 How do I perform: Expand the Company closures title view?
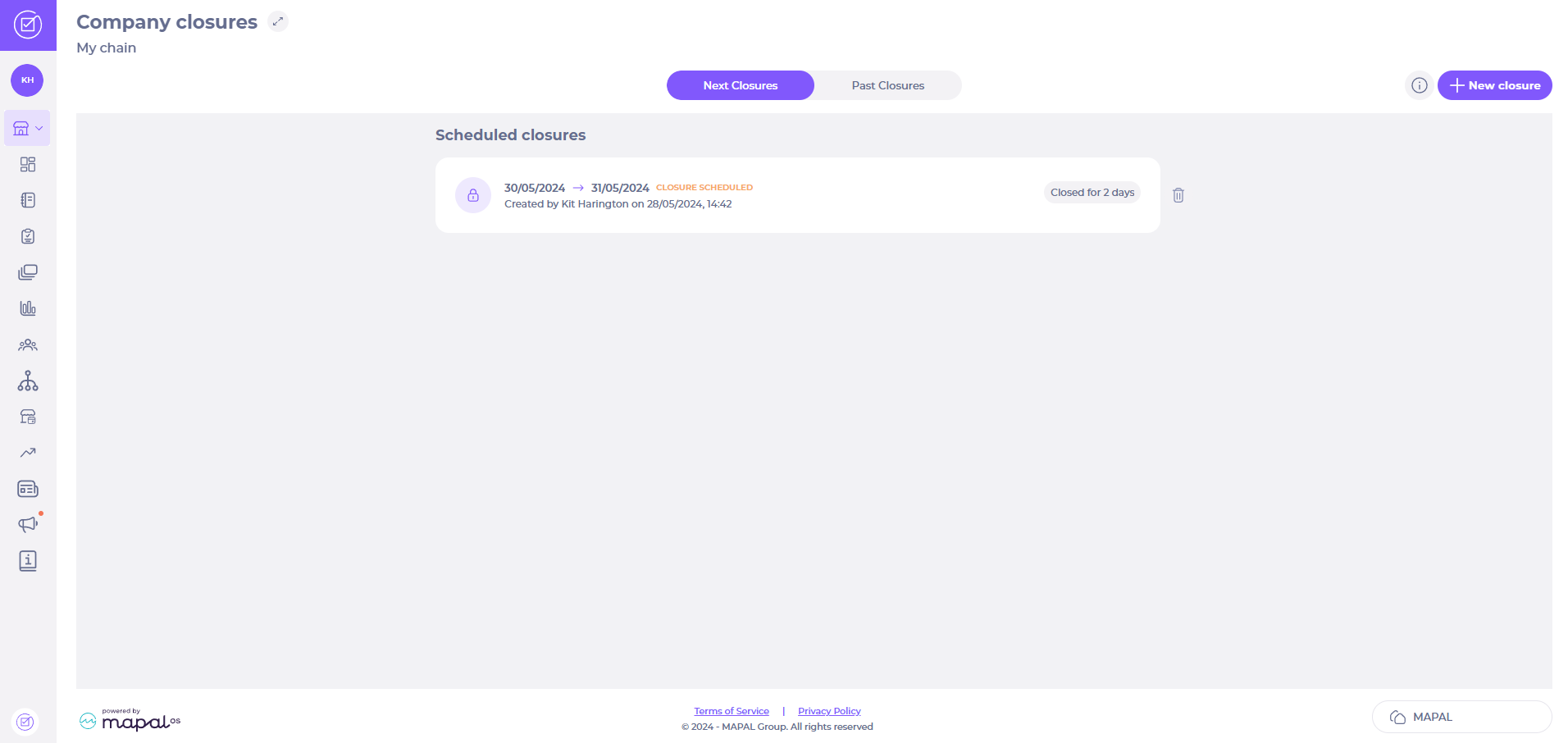tap(278, 22)
